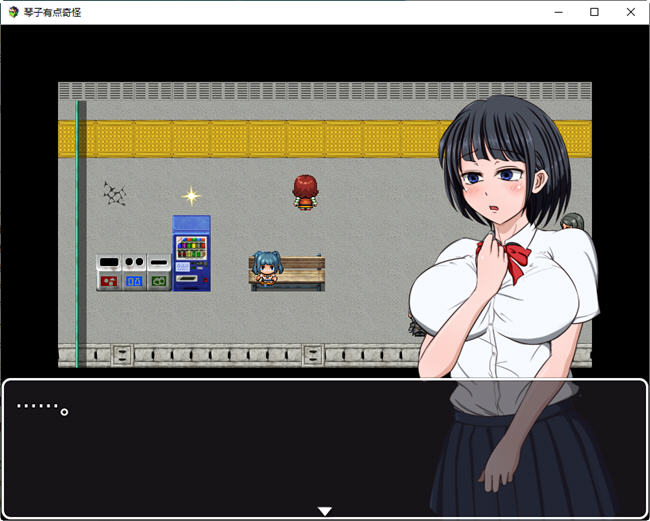Click the green pole on left edge
Image resolution: width=650 pixels, height=521 pixels.
pos(81,230)
